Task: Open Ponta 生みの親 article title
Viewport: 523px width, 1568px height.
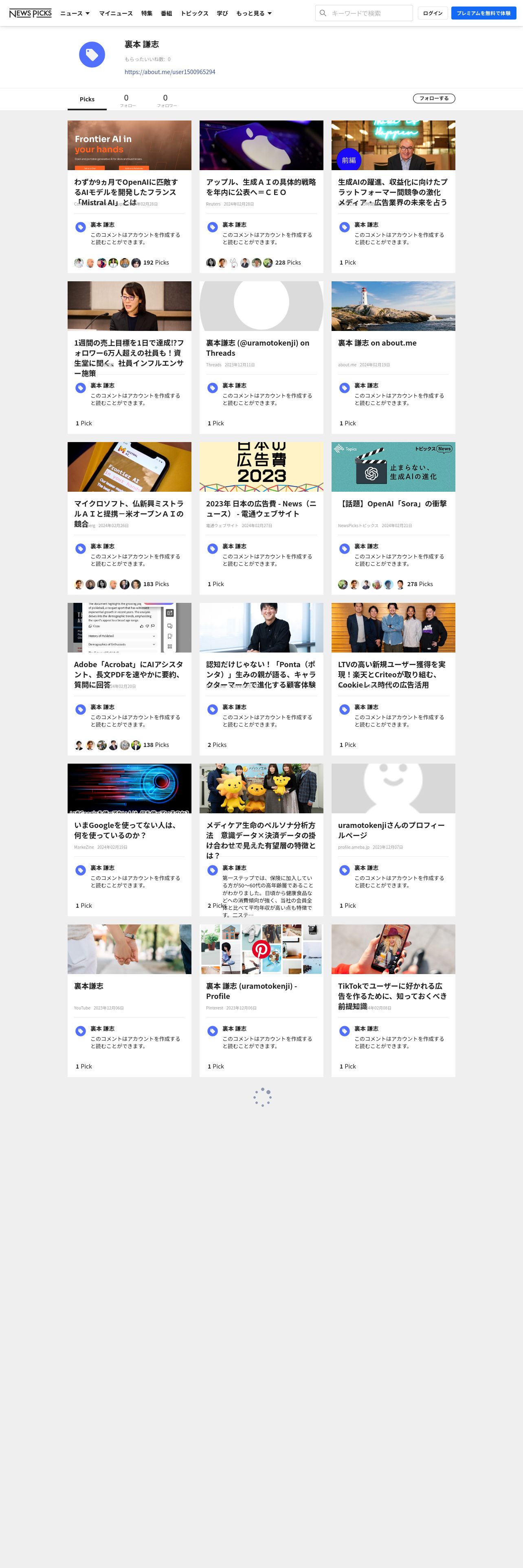Action: coord(261,674)
